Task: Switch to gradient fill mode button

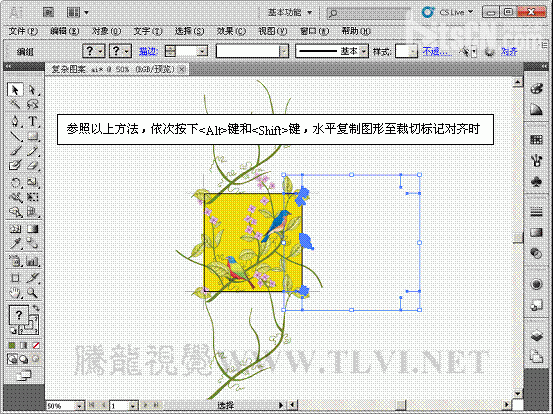Action: (x=24, y=345)
